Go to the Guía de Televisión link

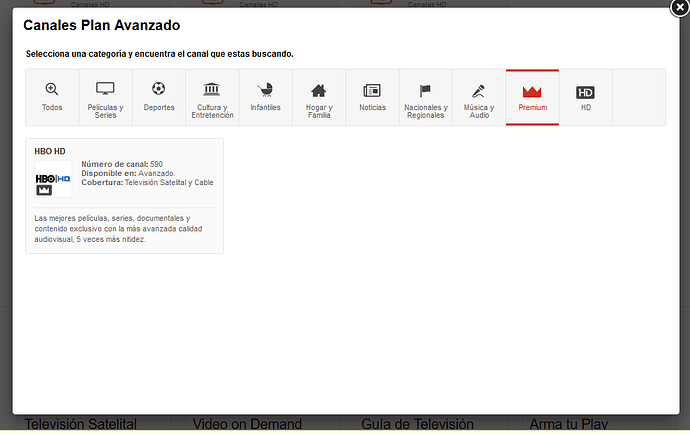tap(417, 424)
